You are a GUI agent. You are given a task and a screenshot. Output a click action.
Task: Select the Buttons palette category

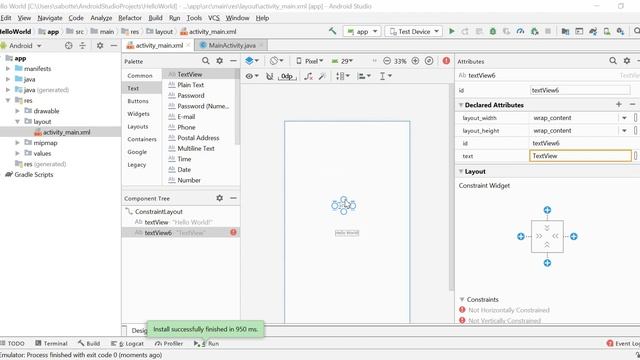(138, 101)
